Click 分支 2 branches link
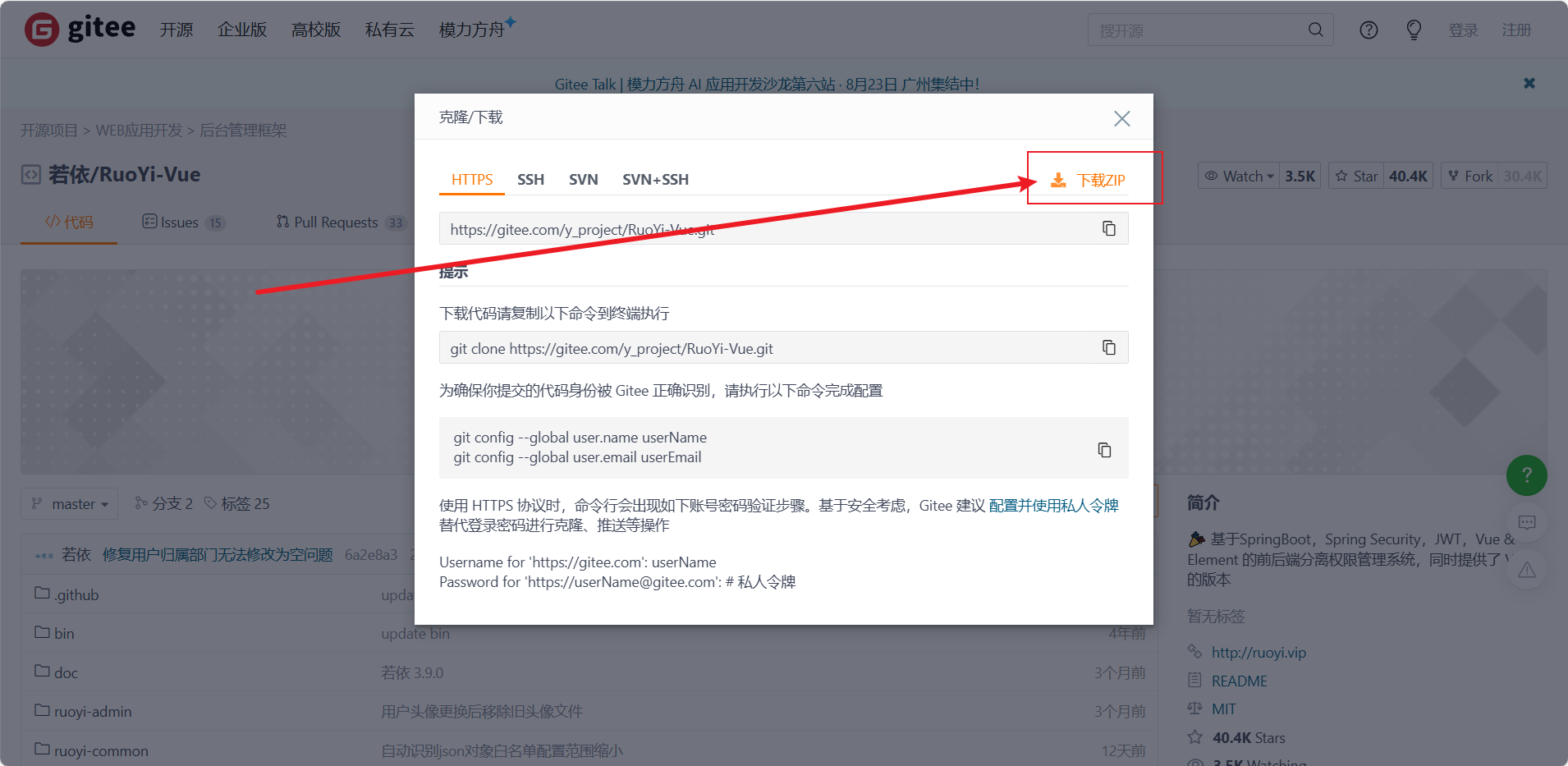The height and width of the screenshot is (766, 1568). [x=164, y=503]
